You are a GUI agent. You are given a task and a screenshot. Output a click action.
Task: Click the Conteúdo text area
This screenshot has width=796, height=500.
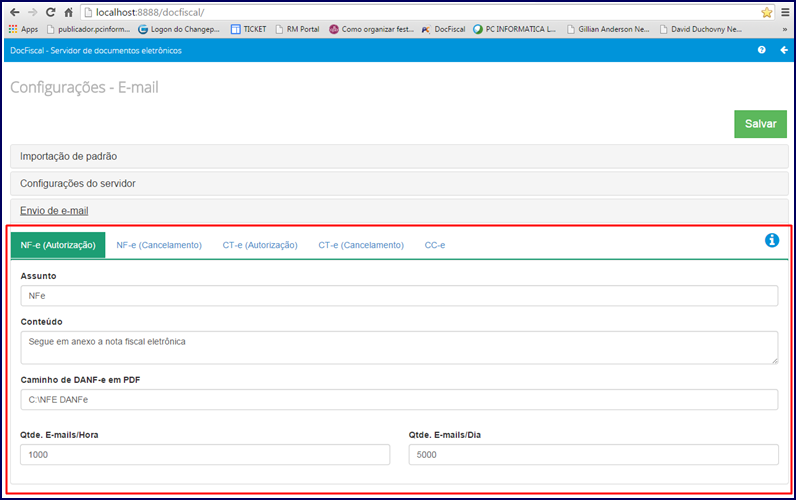click(x=399, y=348)
